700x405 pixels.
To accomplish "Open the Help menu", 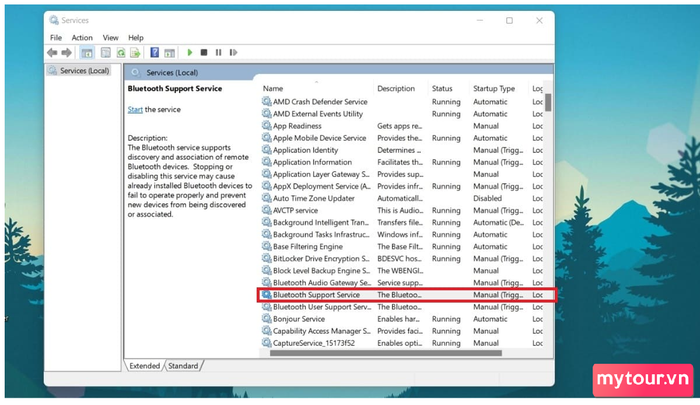I will pyautogui.click(x=136, y=38).
